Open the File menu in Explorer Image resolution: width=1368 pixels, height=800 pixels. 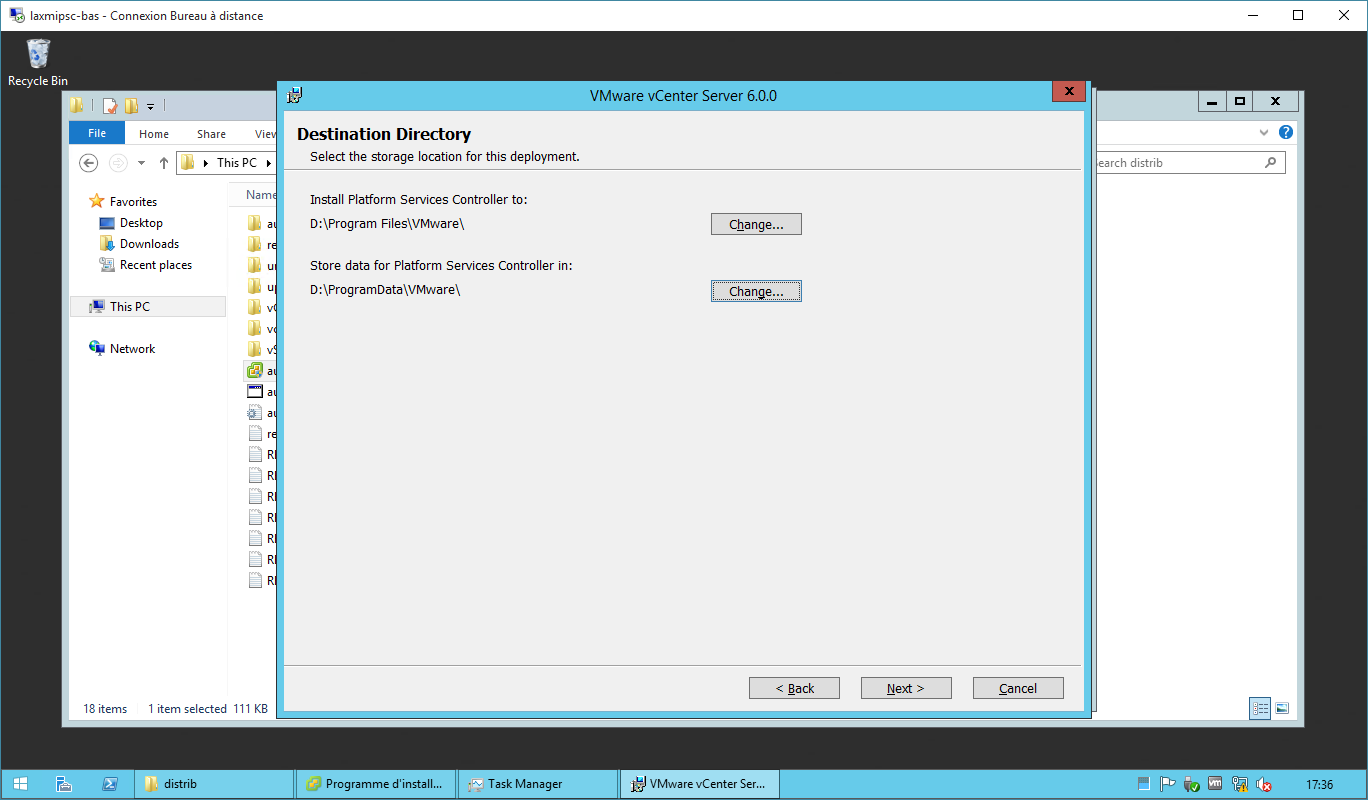[x=97, y=133]
